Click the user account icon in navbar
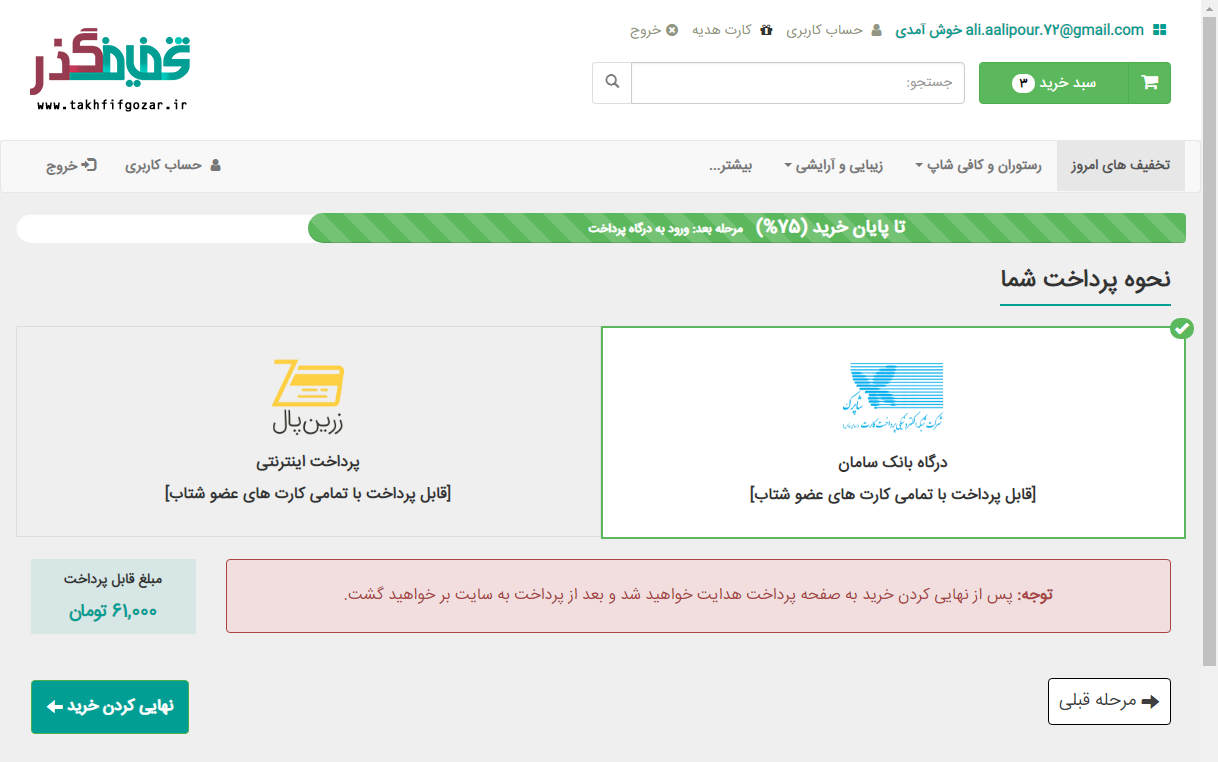Image resolution: width=1218 pixels, height=762 pixels. point(215,165)
